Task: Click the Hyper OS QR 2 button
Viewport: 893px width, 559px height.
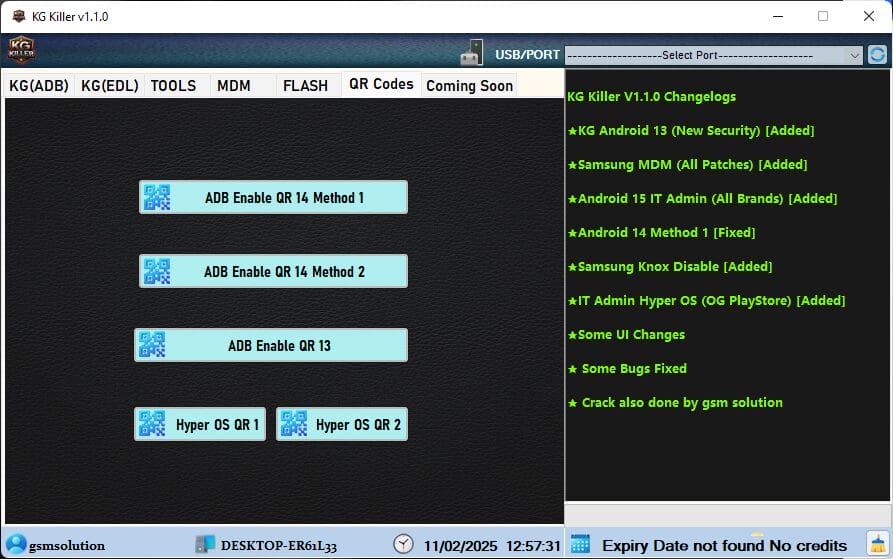Action: pos(342,424)
